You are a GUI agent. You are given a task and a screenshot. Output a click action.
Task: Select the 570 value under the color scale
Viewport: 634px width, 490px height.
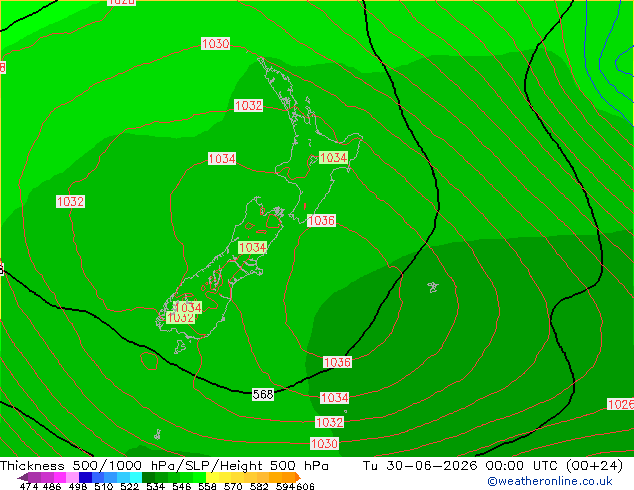click(x=233, y=486)
